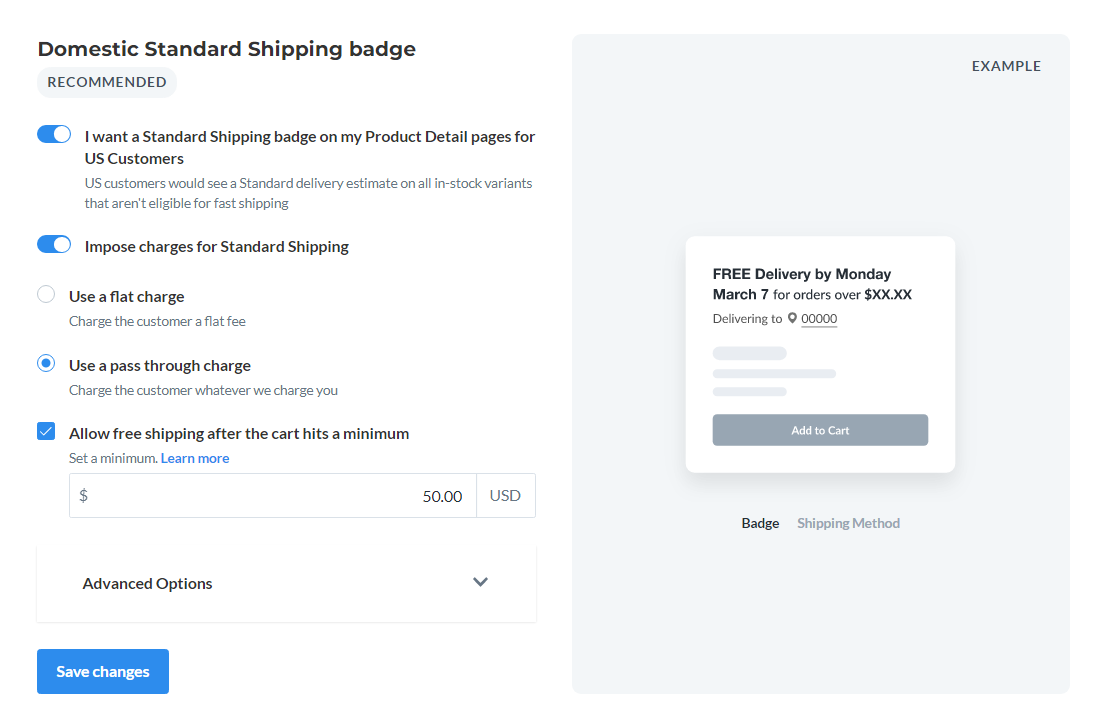The image size is (1096, 717).
Task: Toggle Standard Shipping badge for US Customers
Action: [54, 134]
